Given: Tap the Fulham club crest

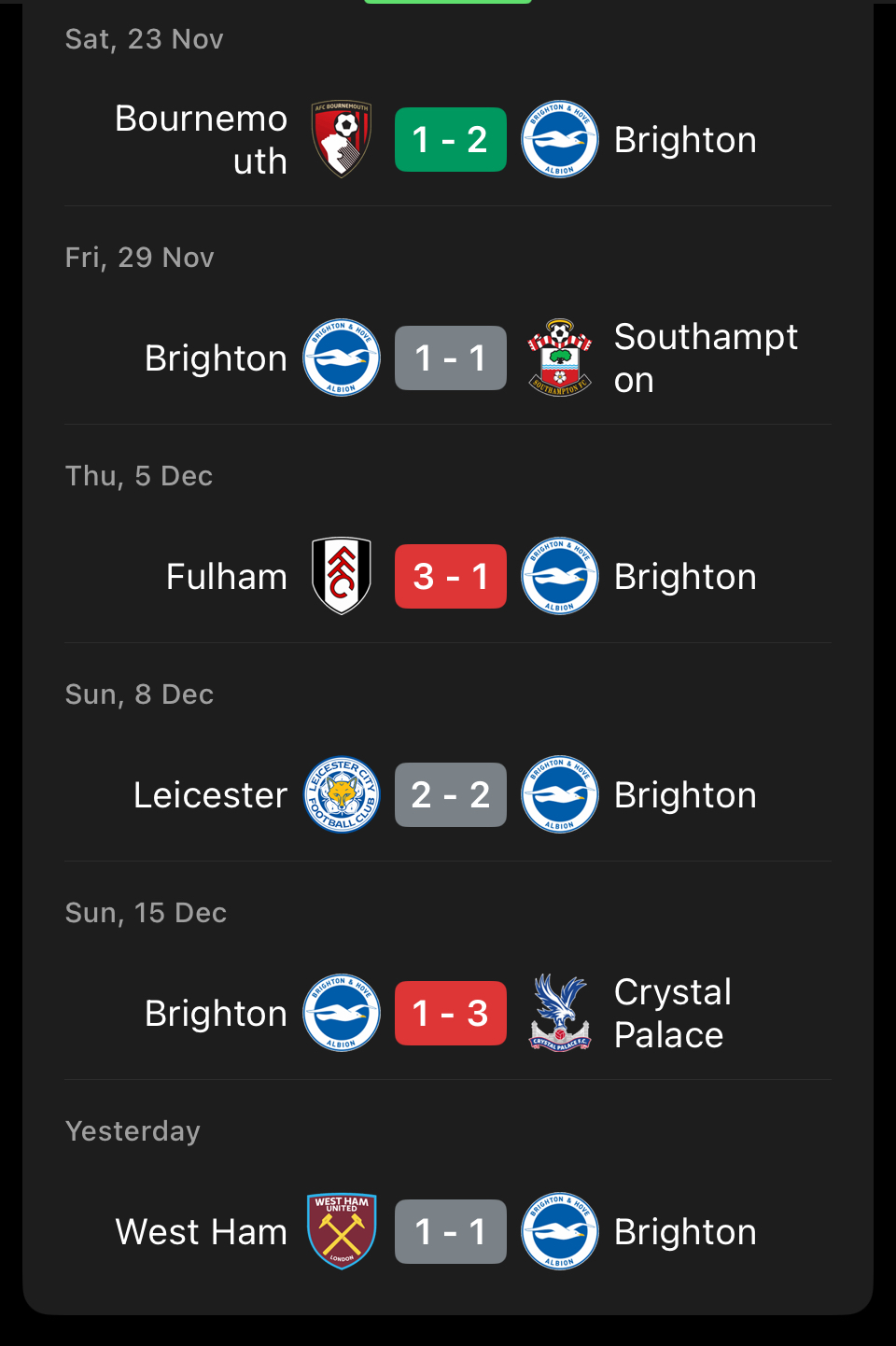Looking at the screenshot, I should point(342,576).
